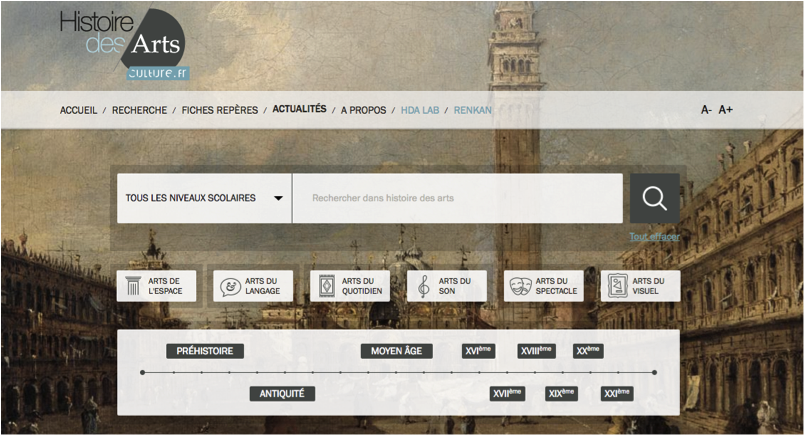The image size is (805, 436).
Task: Increase text size with A+
Action: [x=725, y=109]
